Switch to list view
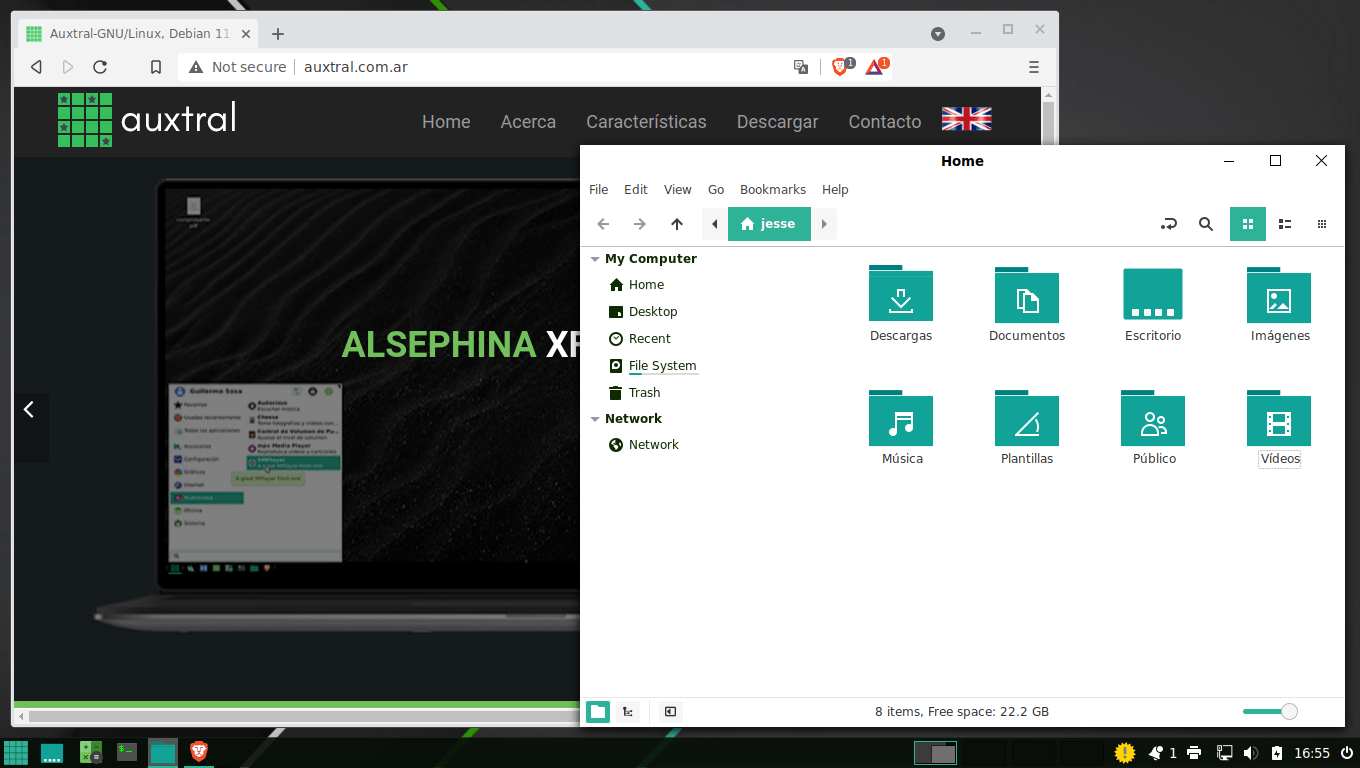The width and height of the screenshot is (1360, 768). coord(1286,224)
